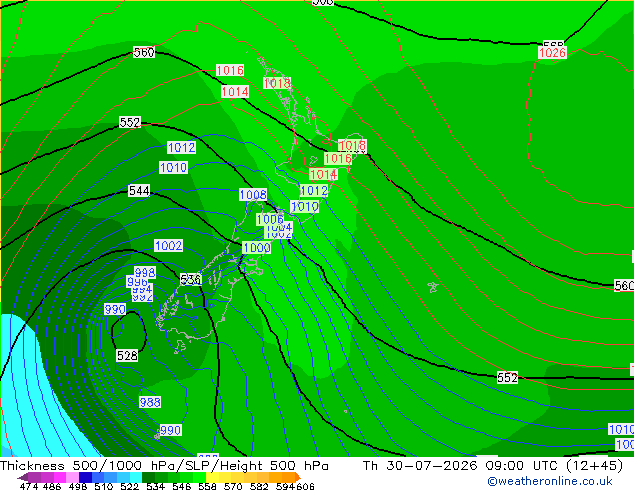Viewport: 634px width, 490px height.
Task: Click the map title 'Thickness 500/1000 hPa/SLP/Height 500 hPa'
Action: (164, 466)
